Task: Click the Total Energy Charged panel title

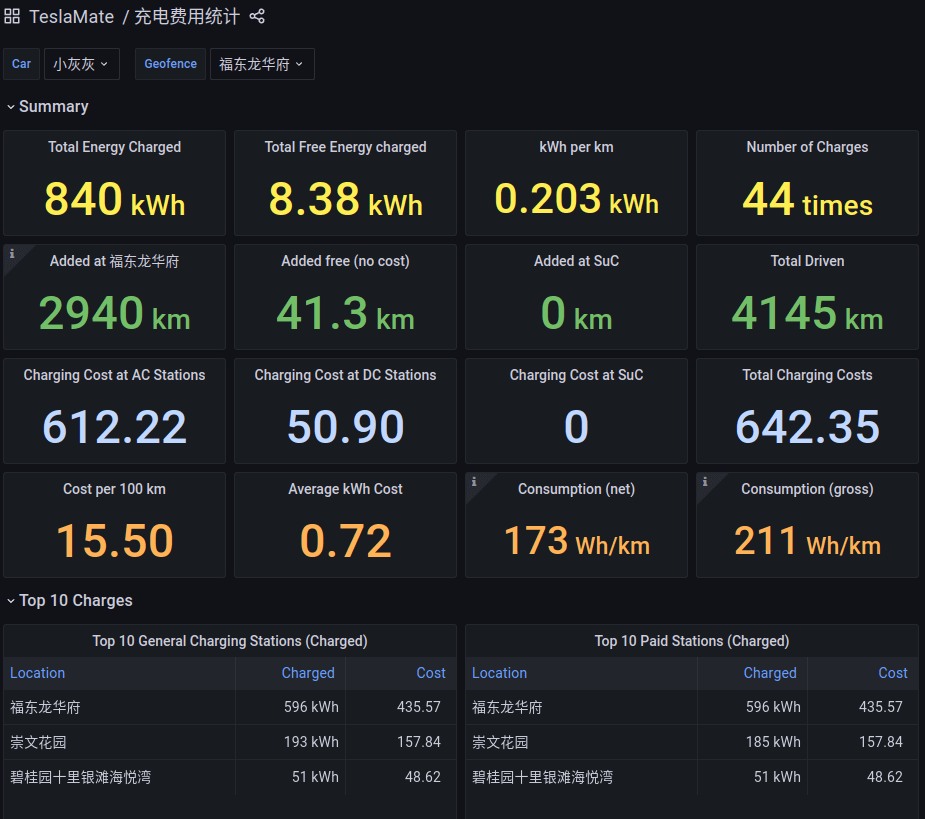Action: pos(114,147)
